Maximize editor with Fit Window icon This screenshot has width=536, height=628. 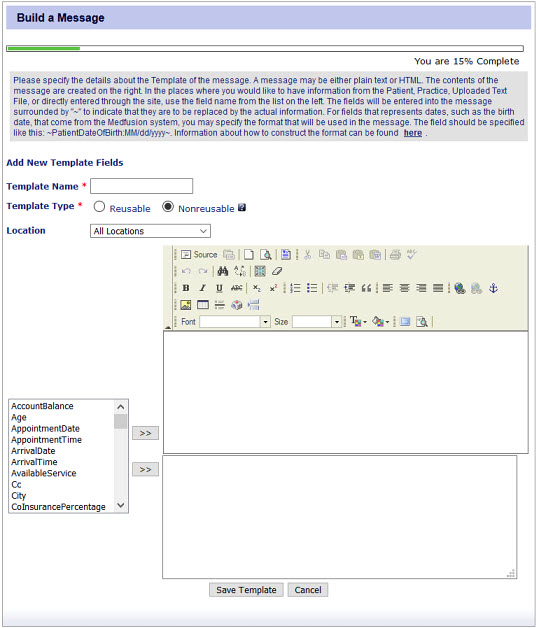pos(405,322)
